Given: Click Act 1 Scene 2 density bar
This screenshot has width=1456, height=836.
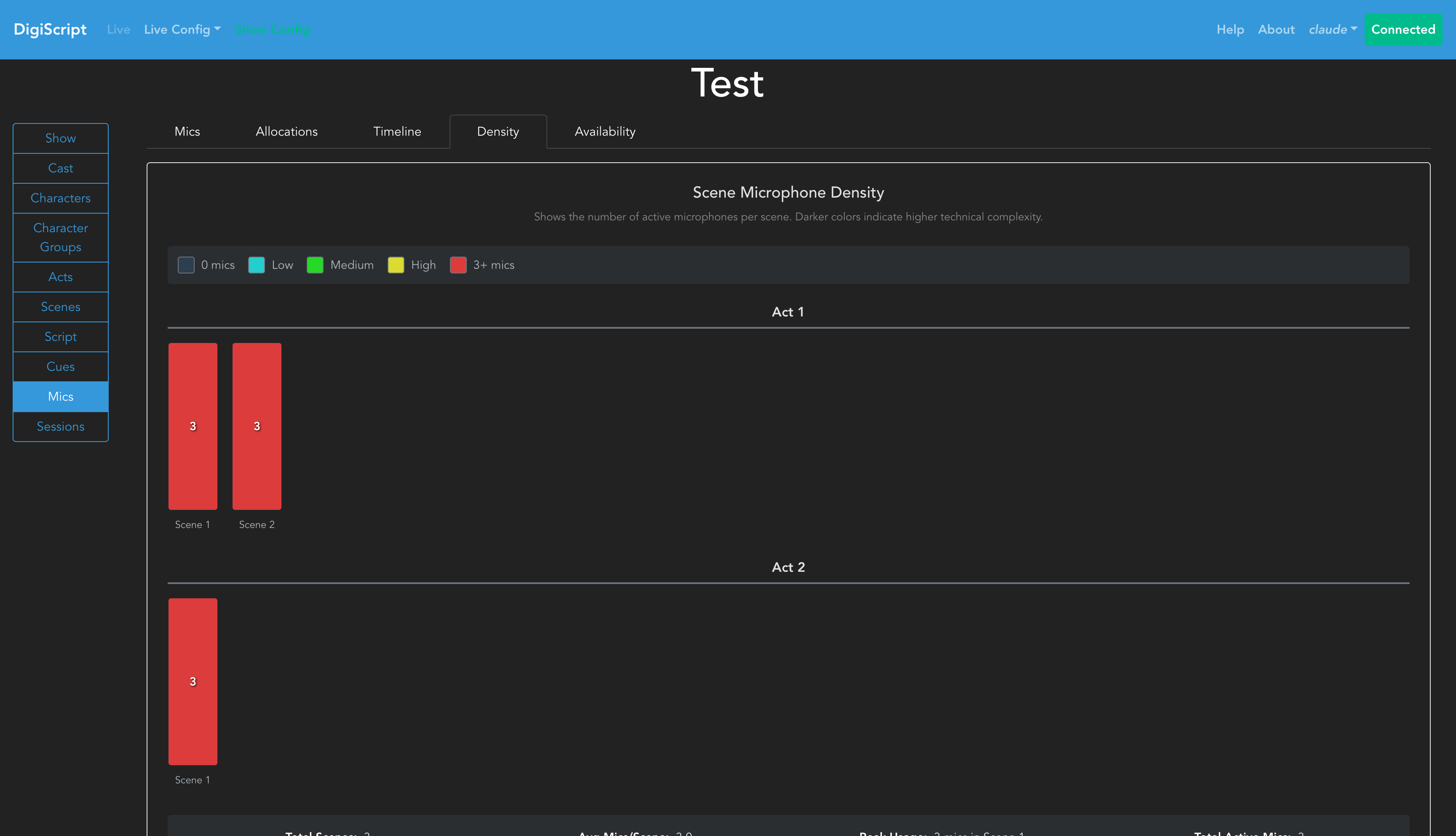Looking at the screenshot, I should click(257, 426).
